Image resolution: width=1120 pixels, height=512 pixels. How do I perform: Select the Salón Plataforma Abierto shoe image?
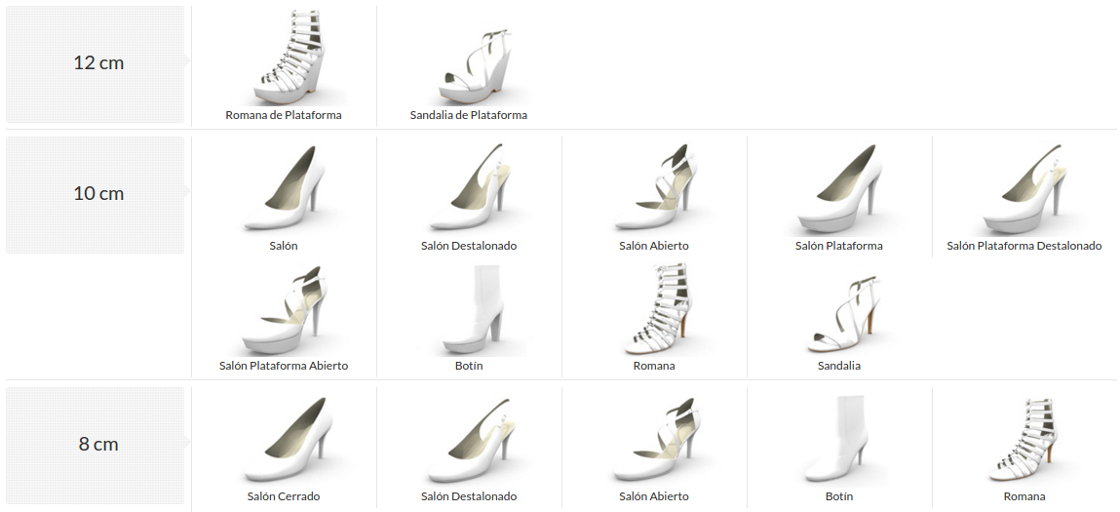click(284, 310)
